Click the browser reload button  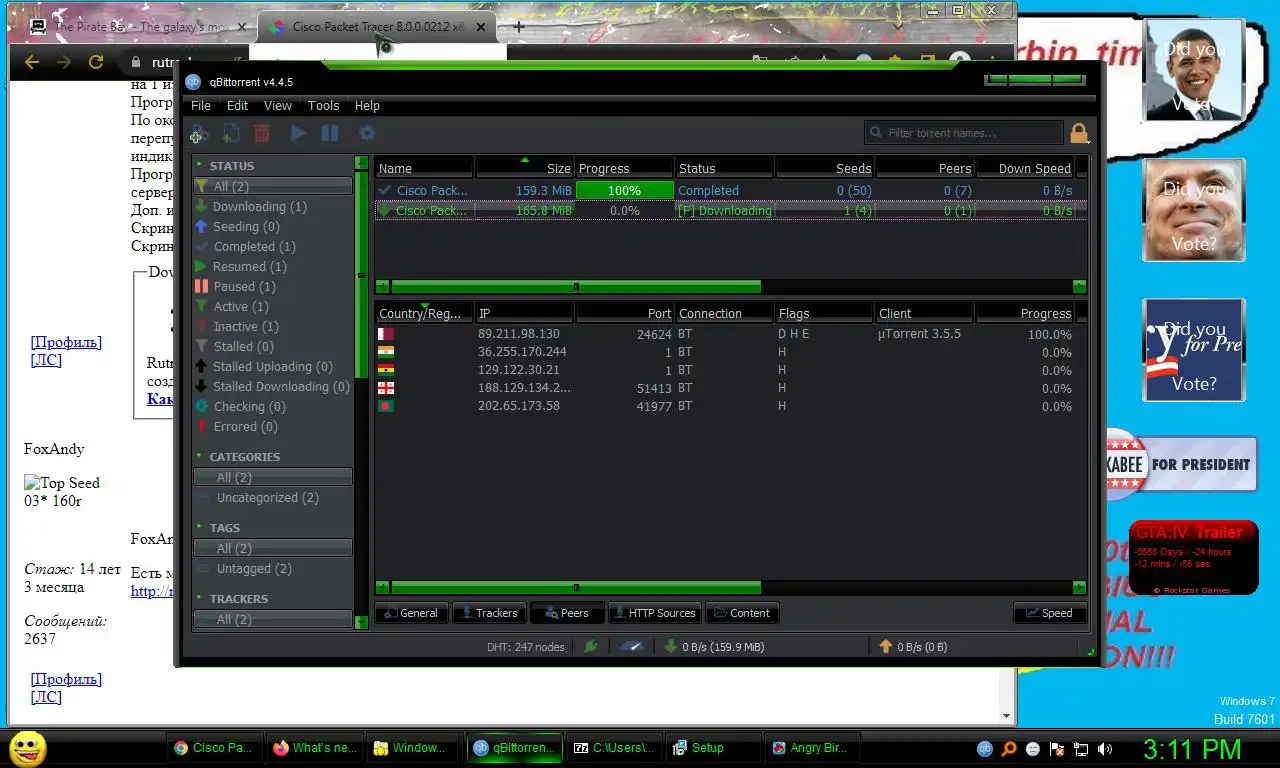96,62
